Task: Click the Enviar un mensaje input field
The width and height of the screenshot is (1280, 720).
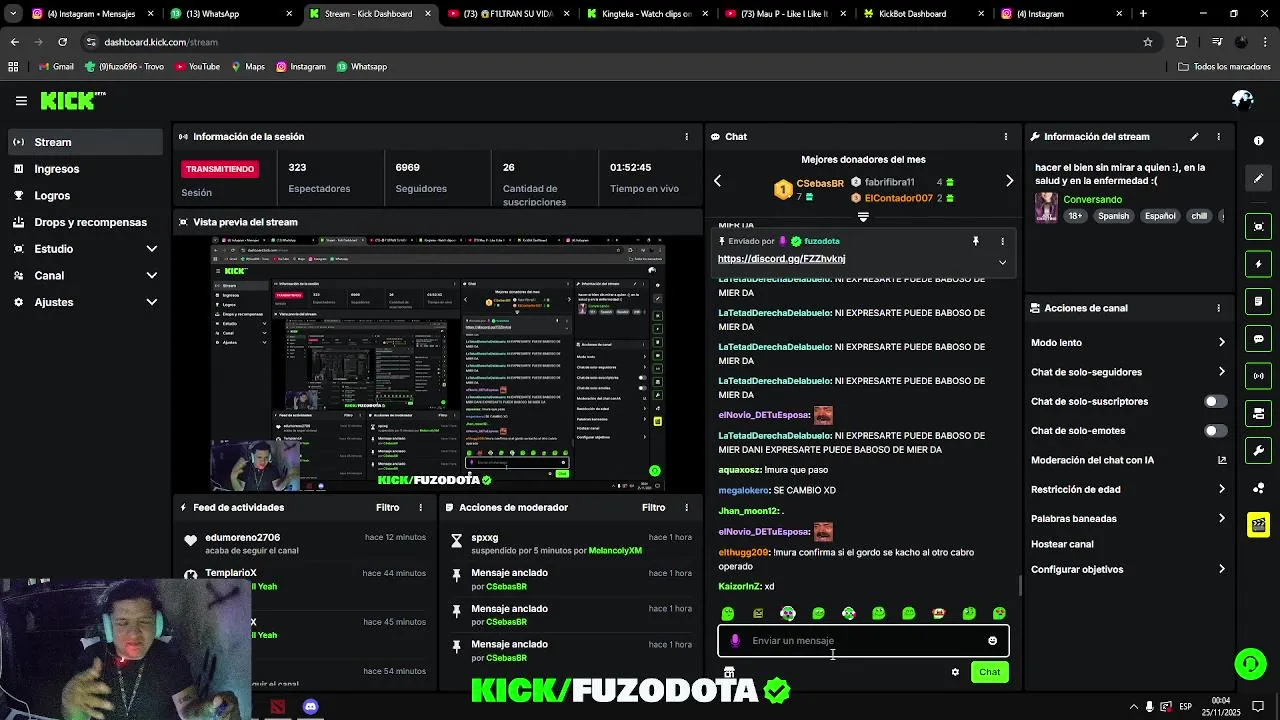Action: pyautogui.click(x=863, y=641)
